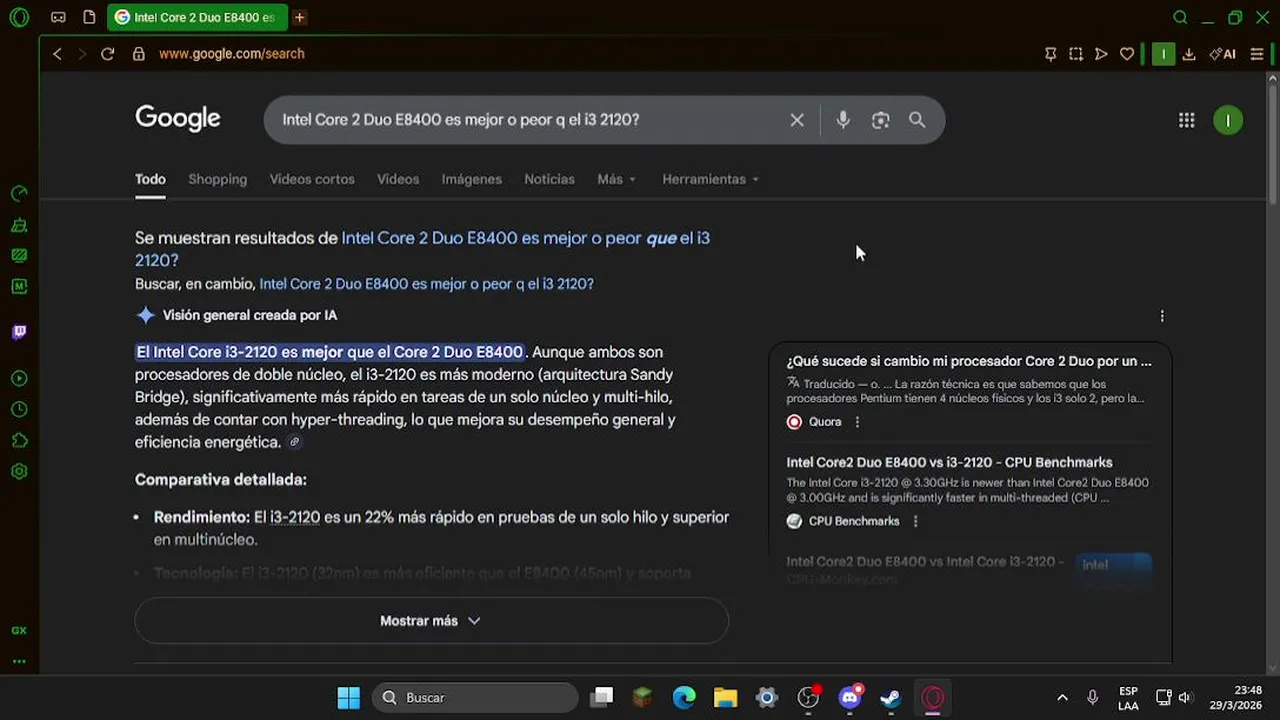Switch to the Videos tab

click(x=398, y=179)
